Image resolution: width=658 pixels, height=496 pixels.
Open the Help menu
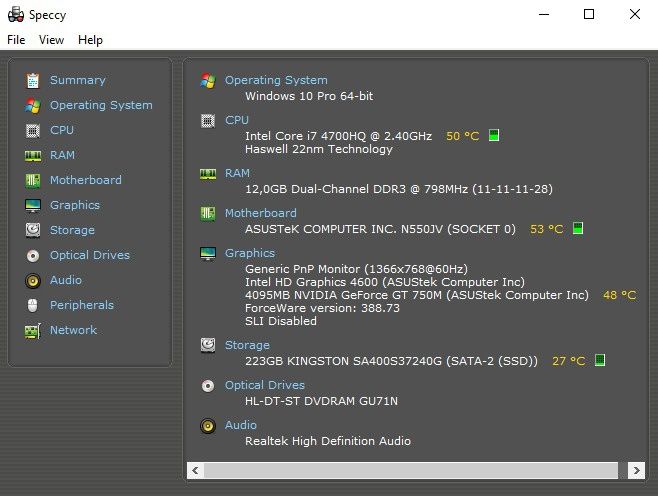coord(90,40)
